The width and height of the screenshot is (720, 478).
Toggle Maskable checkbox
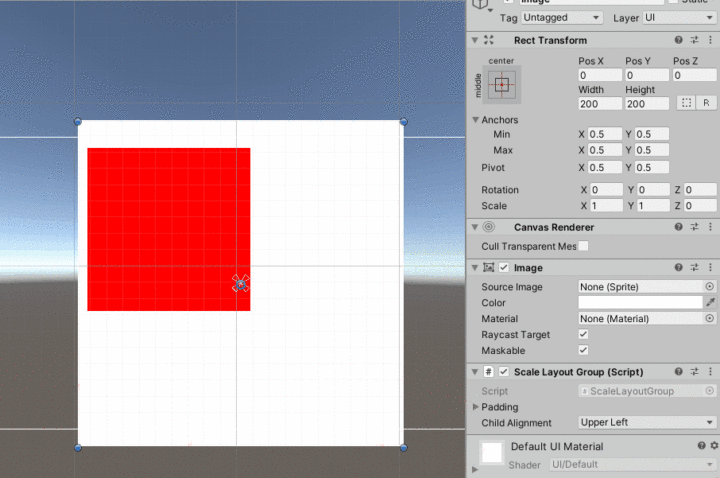point(583,350)
